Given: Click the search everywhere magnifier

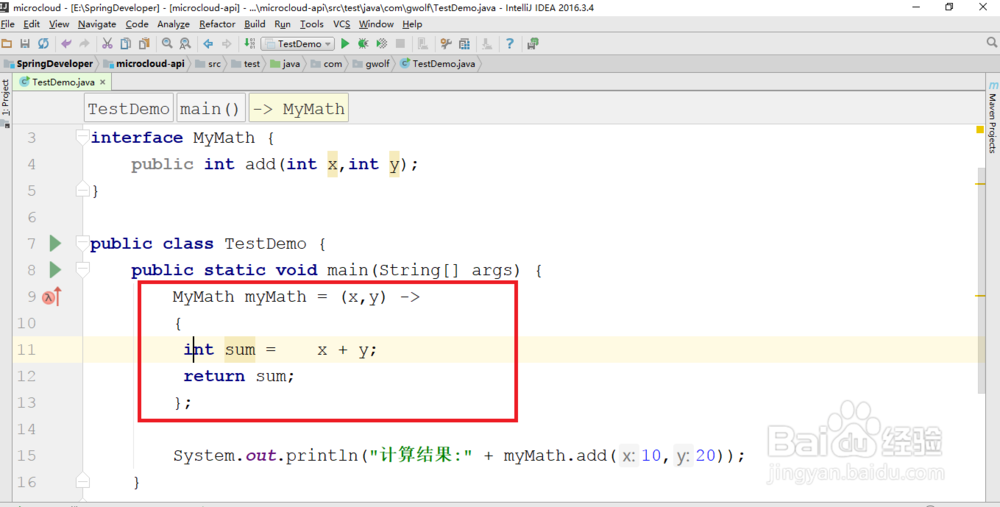Looking at the screenshot, I should (991, 42).
